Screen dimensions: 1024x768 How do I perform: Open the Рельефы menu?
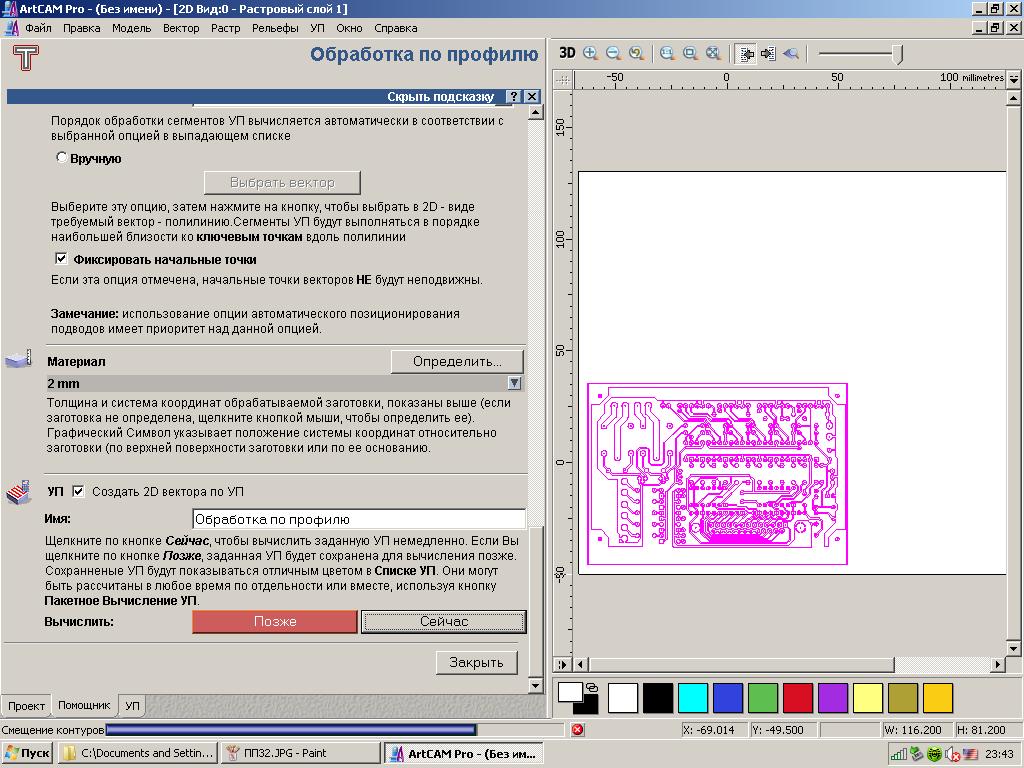(275, 28)
